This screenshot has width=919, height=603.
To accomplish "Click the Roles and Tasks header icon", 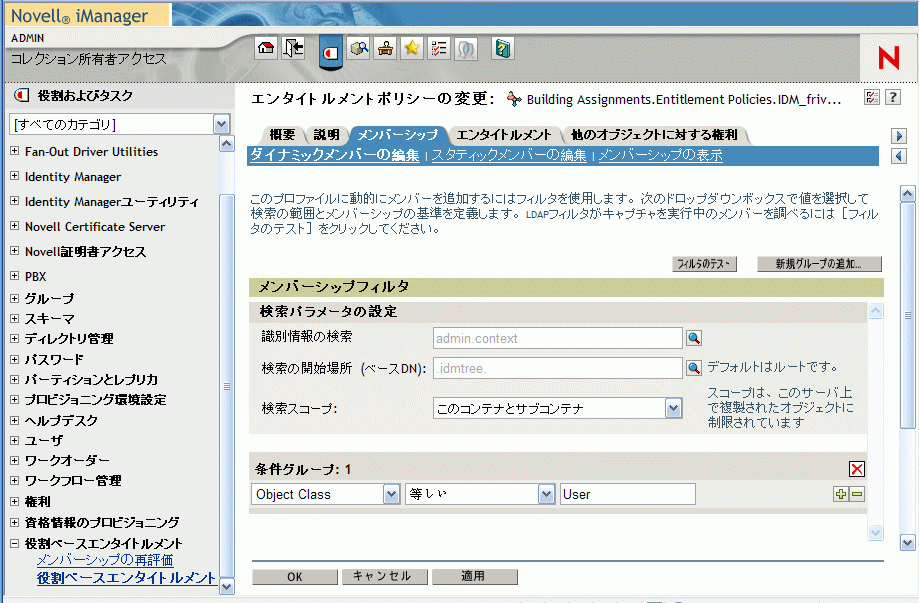I will click(x=22, y=95).
